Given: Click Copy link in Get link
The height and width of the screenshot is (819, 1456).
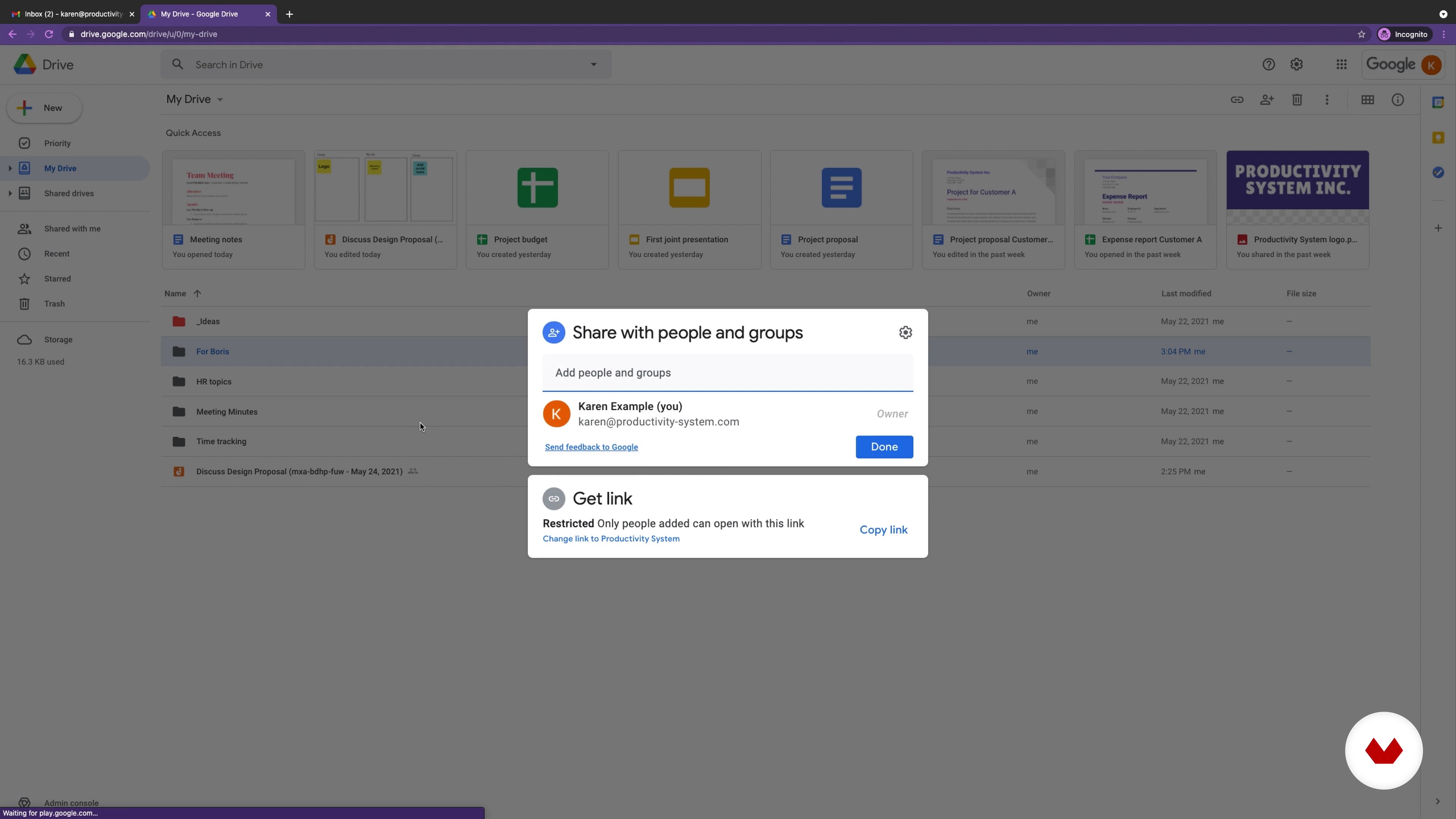Looking at the screenshot, I should (x=883, y=530).
